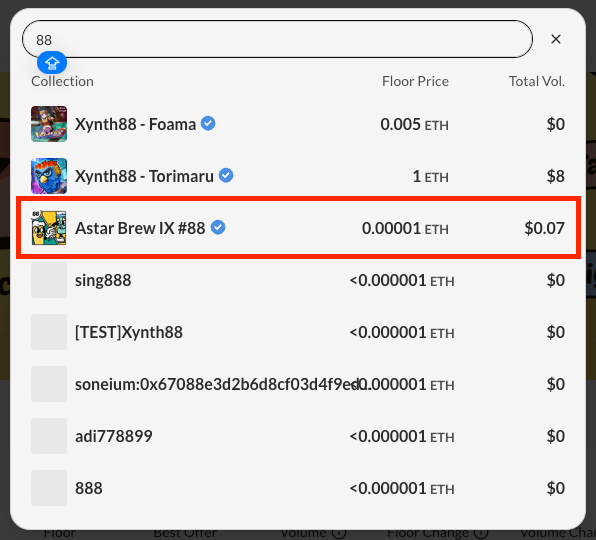596x540 pixels.
Task: Open Xynth88 - Foama collection thumbnail
Action: [49, 124]
